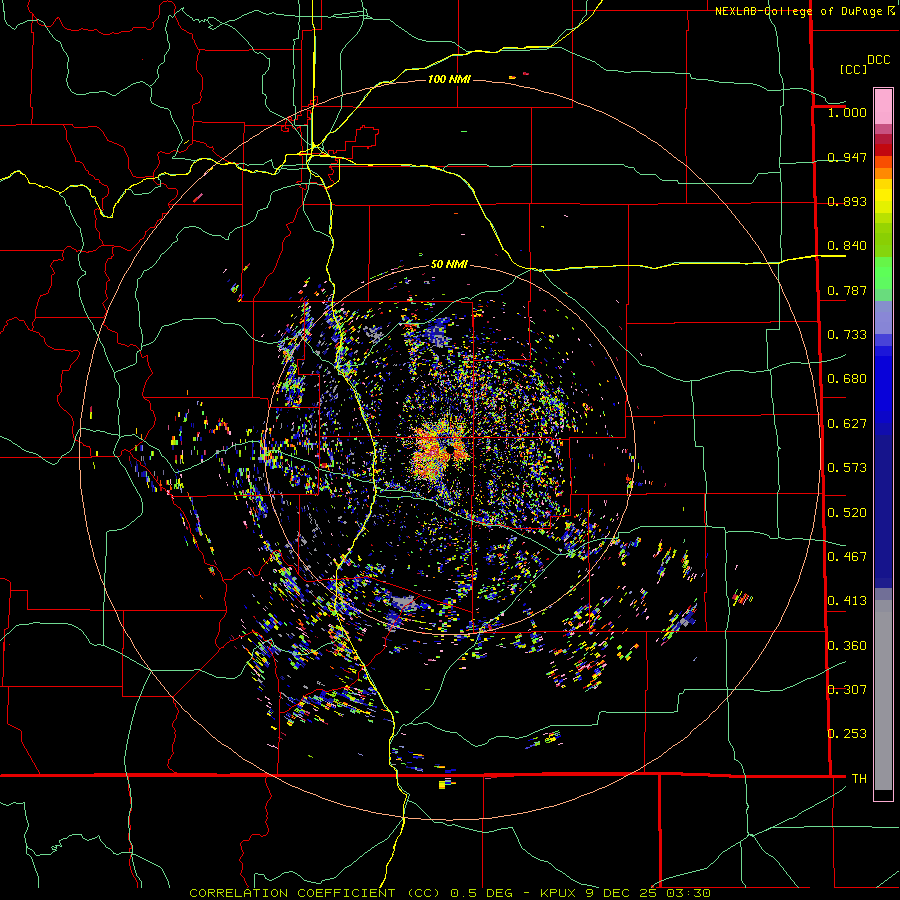Click the 0.467 color scale value

pyautogui.click(x=847, y=557)
